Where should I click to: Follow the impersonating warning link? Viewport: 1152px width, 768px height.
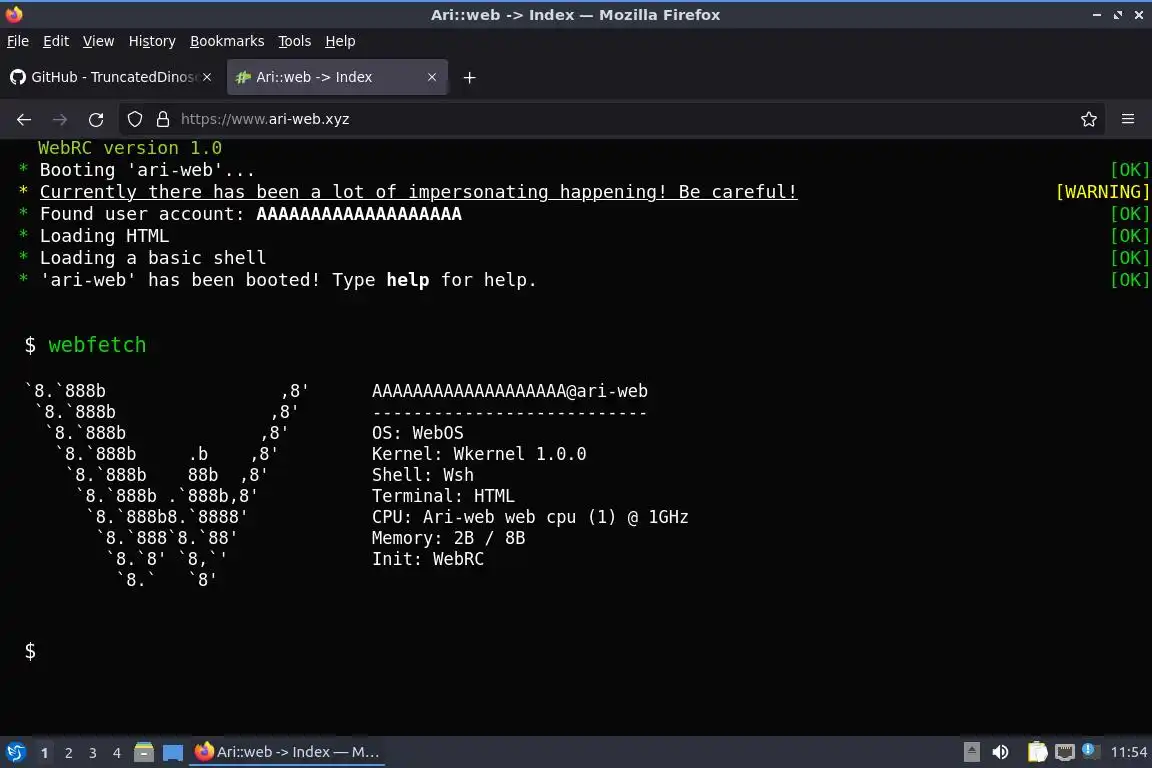click(x=418, y=192)
